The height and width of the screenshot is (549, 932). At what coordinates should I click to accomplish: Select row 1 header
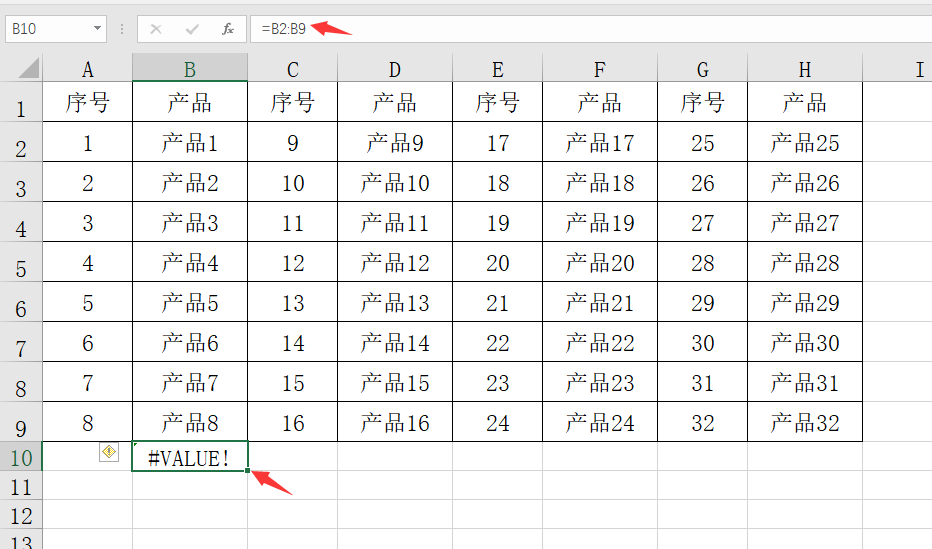coord(21,102)
